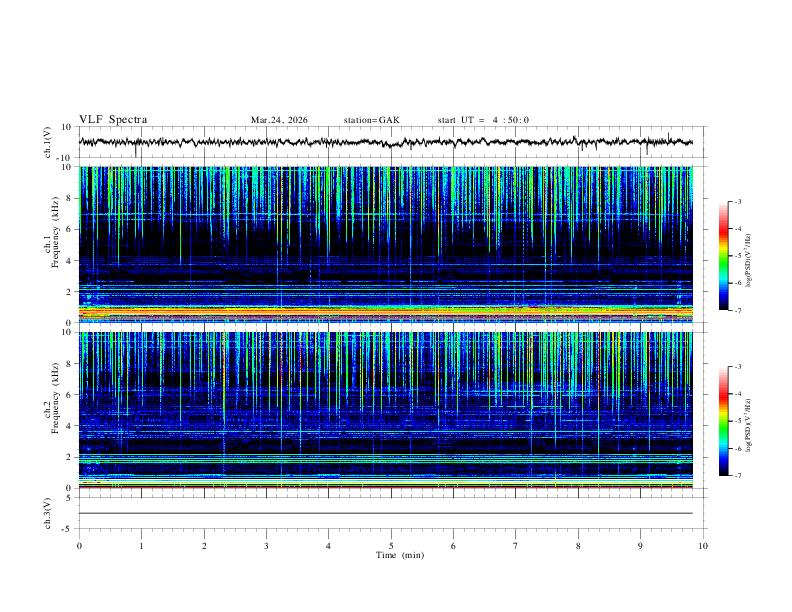Image resolution: width=792 pixels, height=612 pixels.
Task: Select the date text "Mar.24, 2026"
Action: tap(279, 120)
